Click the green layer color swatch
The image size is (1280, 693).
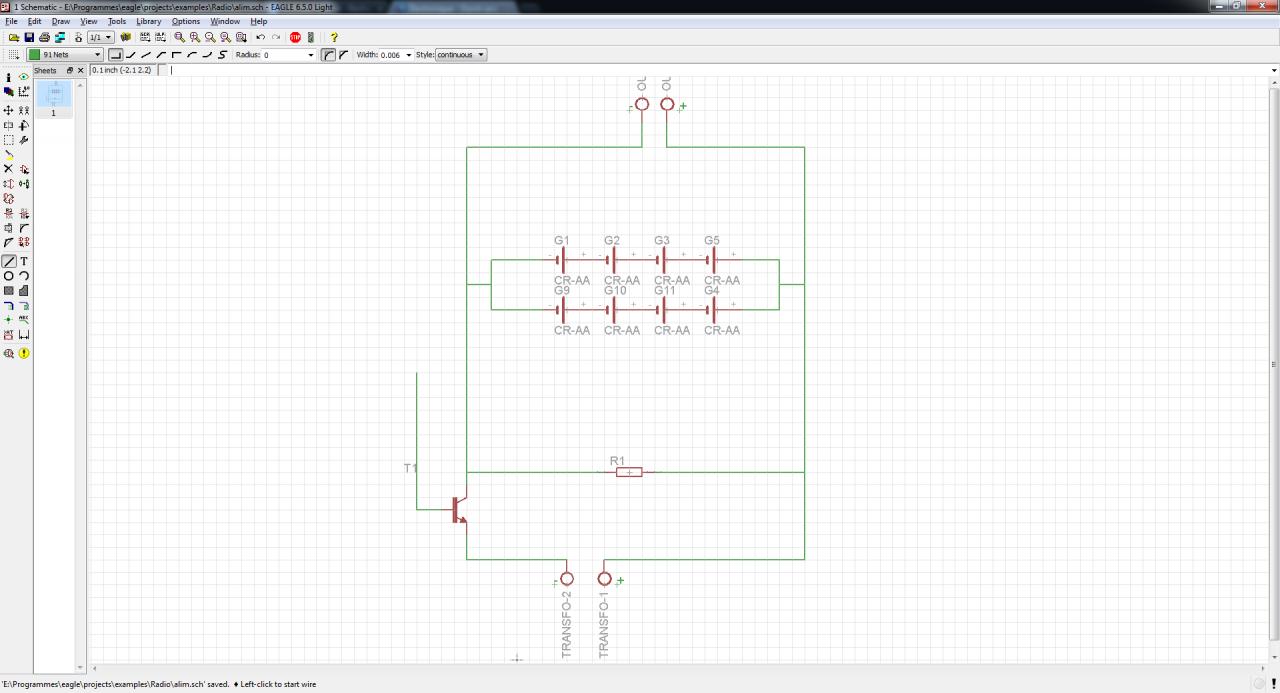click(x=34, y=54)
